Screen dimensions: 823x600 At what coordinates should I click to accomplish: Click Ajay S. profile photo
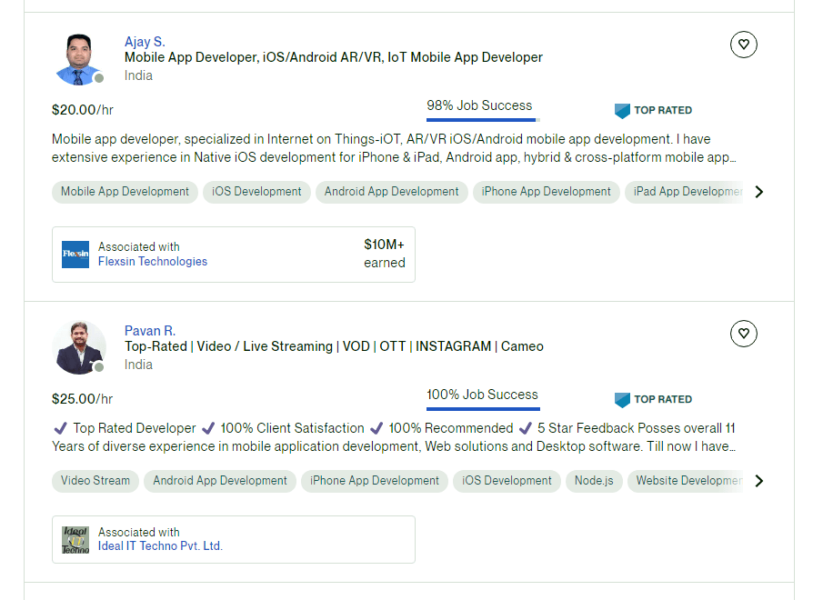point(78,59)
